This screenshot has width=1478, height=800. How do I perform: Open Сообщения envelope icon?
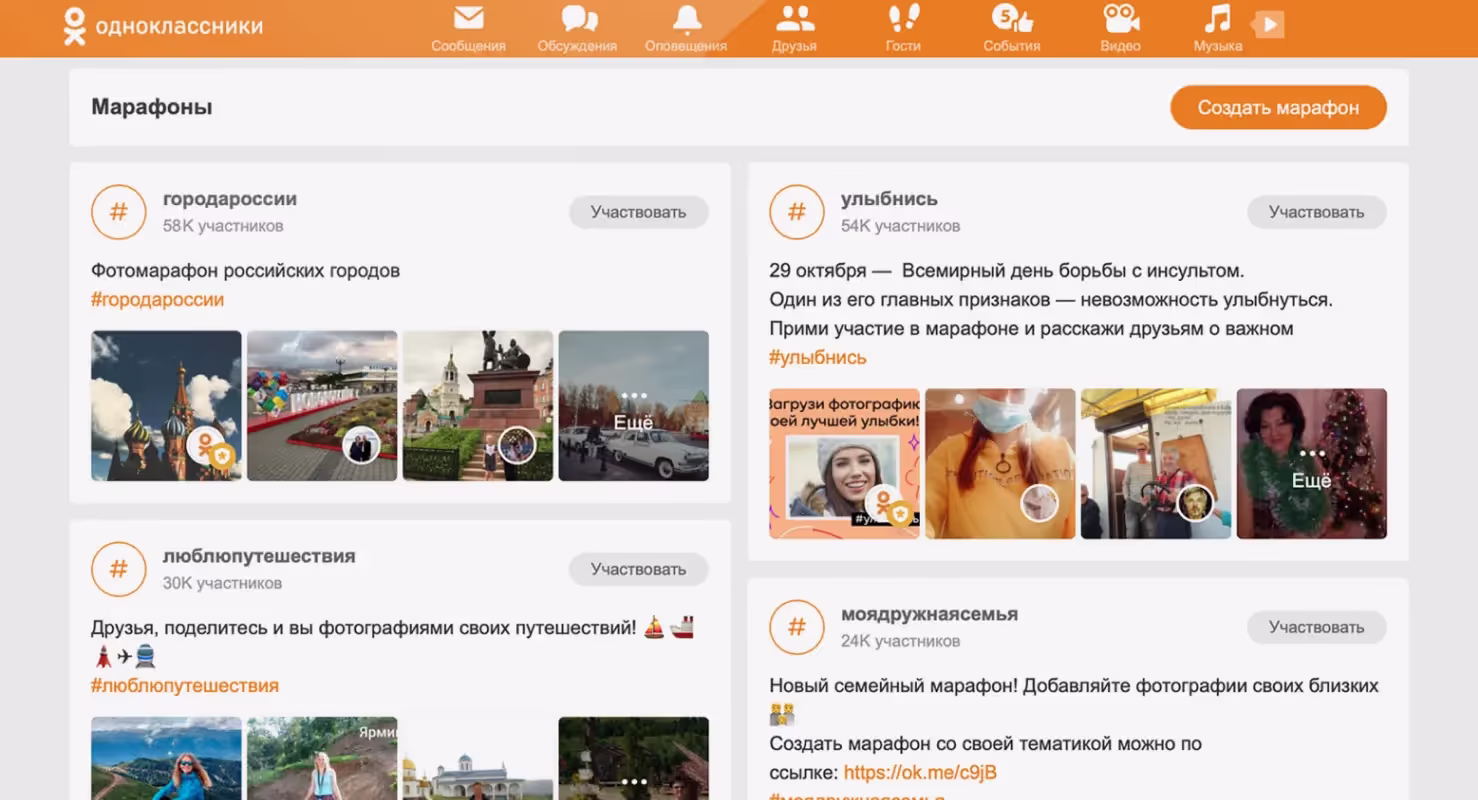pyautogui.click(x=468, y=20)
